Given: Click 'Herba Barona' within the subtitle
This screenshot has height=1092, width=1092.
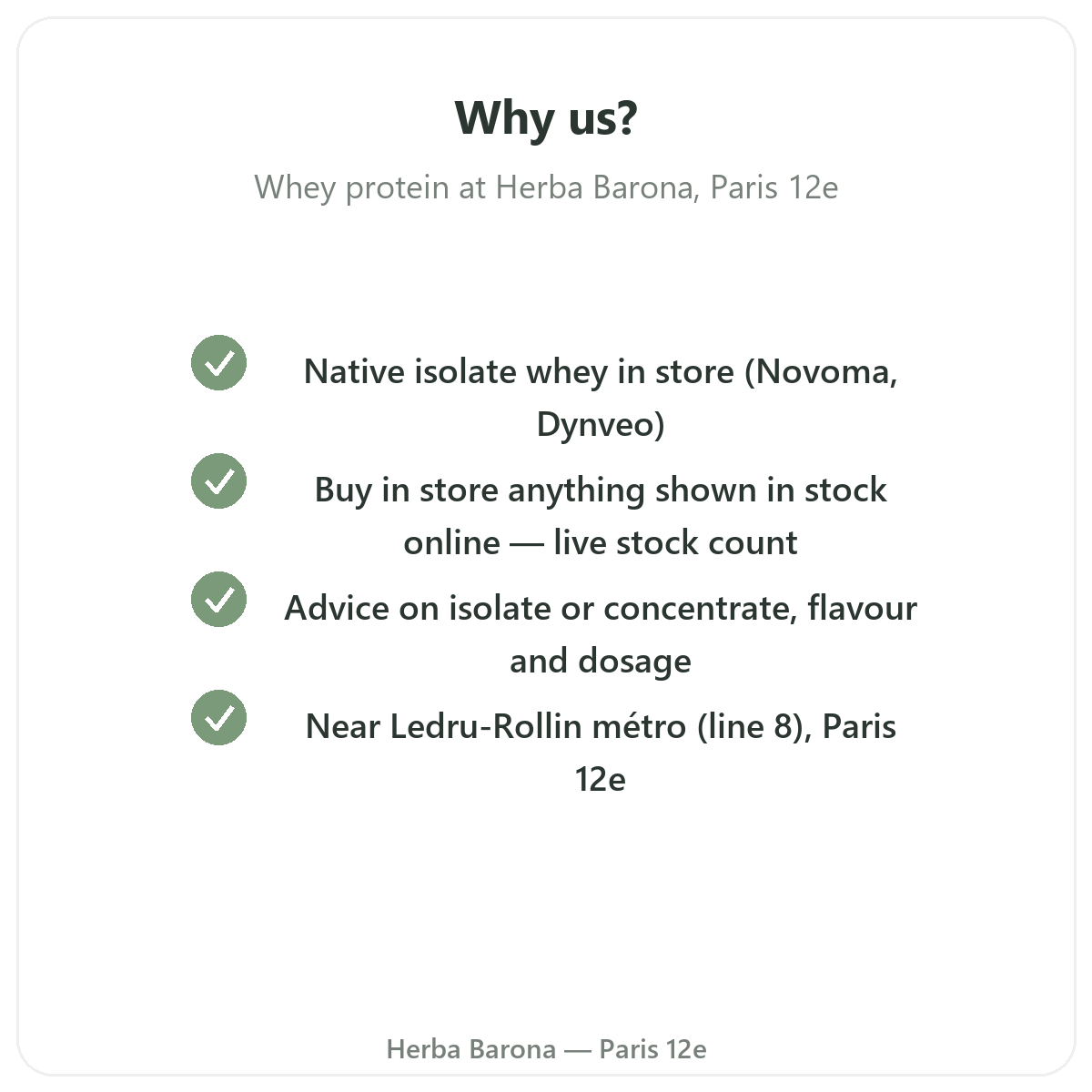Looking at the screenshot, I should tap(598, 187).
